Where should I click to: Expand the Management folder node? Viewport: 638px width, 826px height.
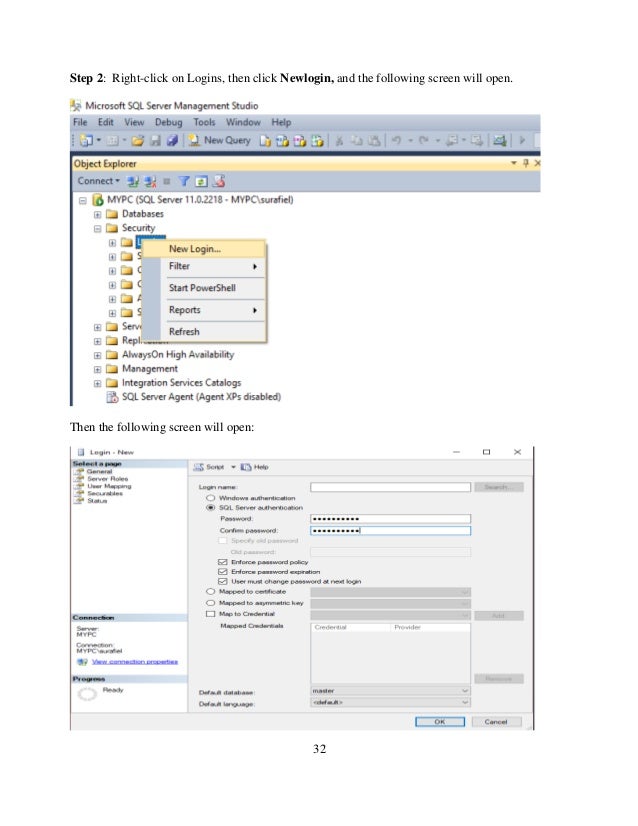click(x=97, y=370)
